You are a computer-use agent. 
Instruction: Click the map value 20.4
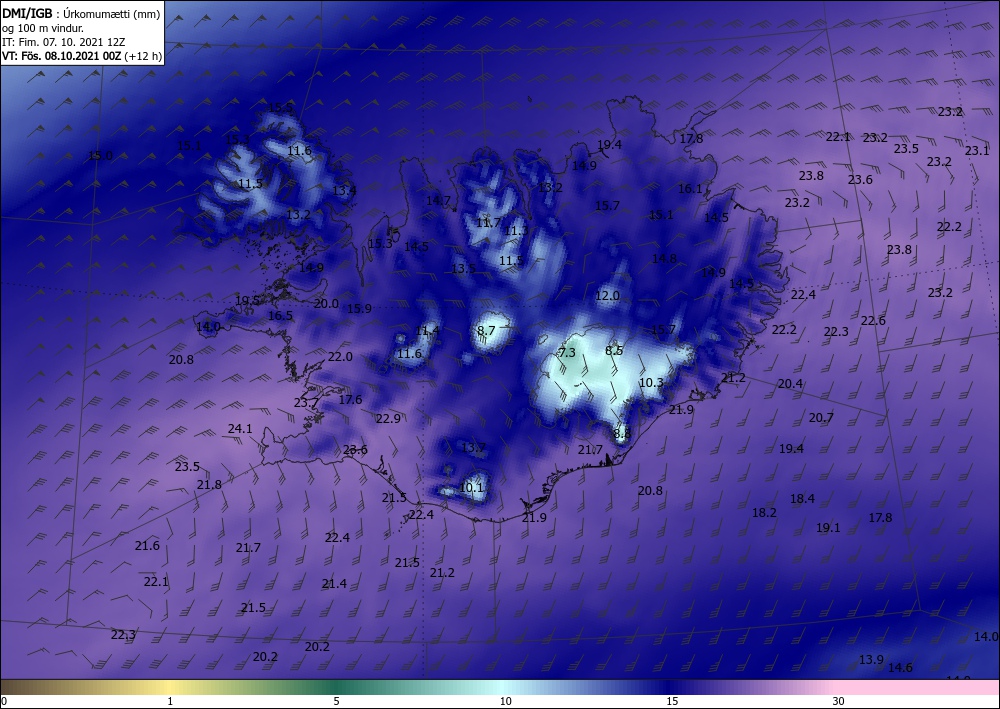click(x=790, y=384)
